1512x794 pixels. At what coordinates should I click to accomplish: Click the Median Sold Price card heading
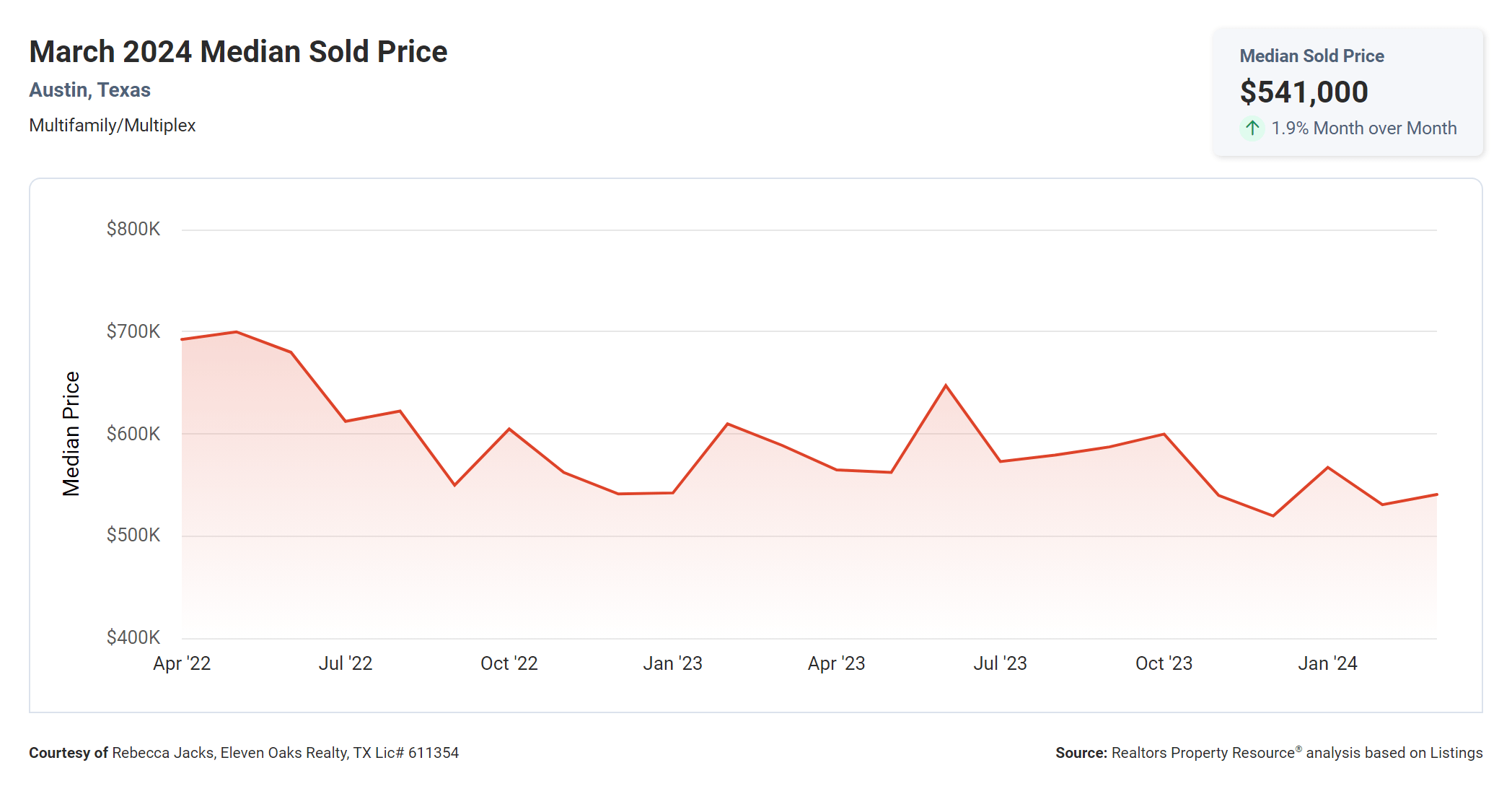(x=1311, y=56)
